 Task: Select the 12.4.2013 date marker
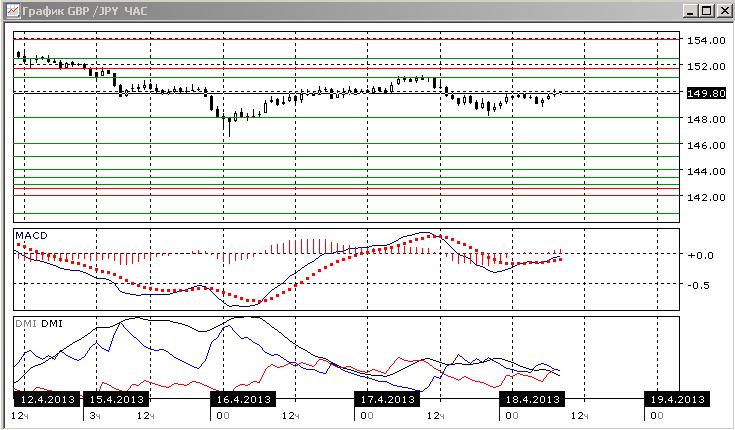[47, 399]
